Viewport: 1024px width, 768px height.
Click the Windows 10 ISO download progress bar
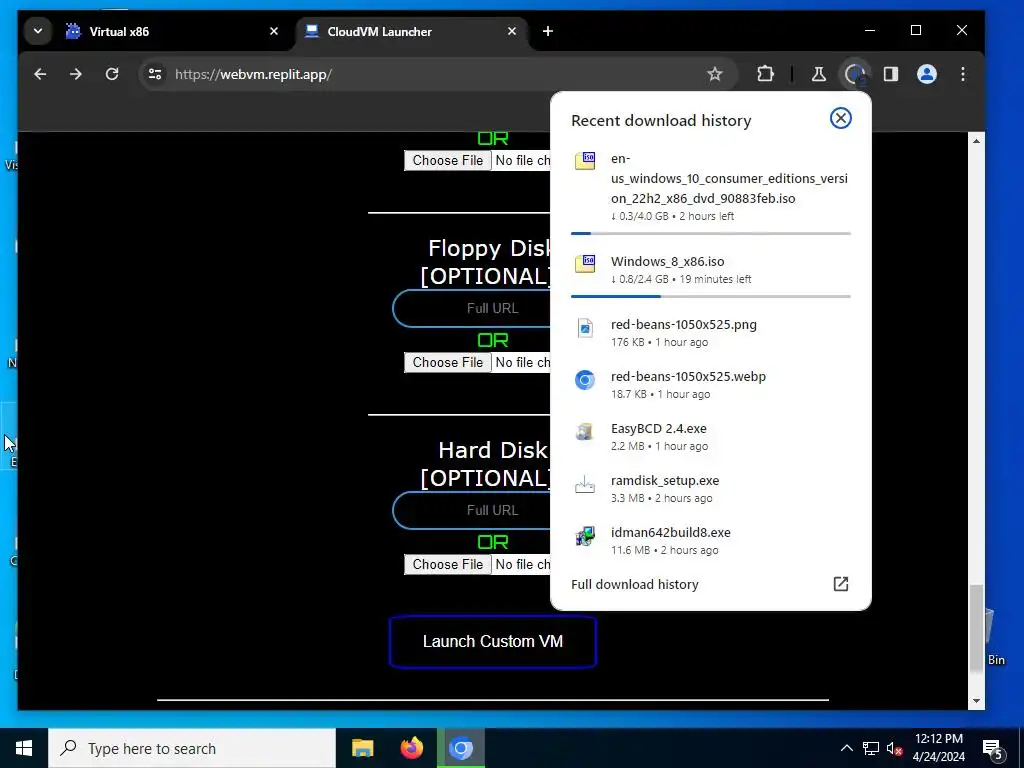(x=711, y=233)
